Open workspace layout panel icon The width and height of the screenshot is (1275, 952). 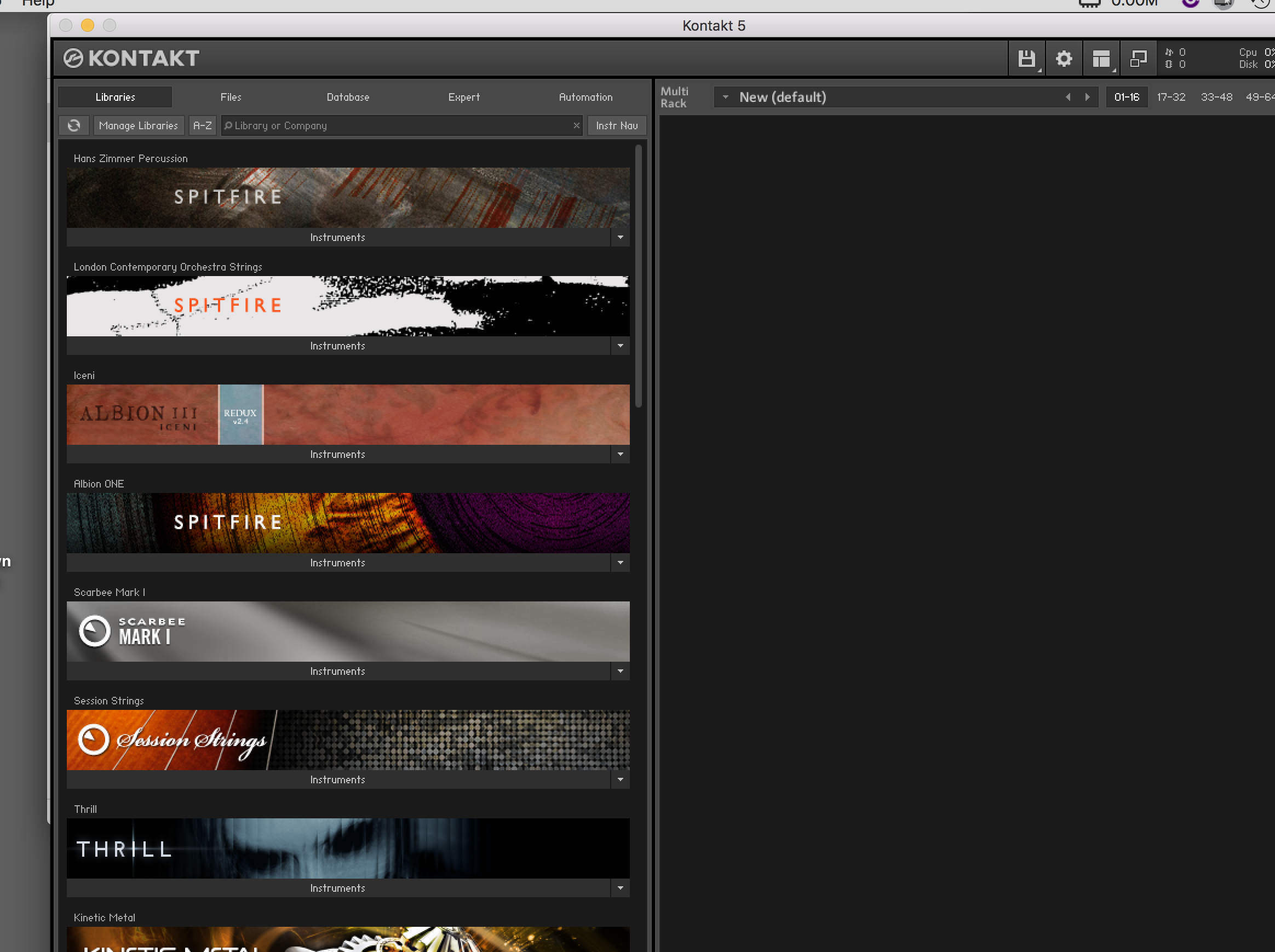coord(1100,59)
